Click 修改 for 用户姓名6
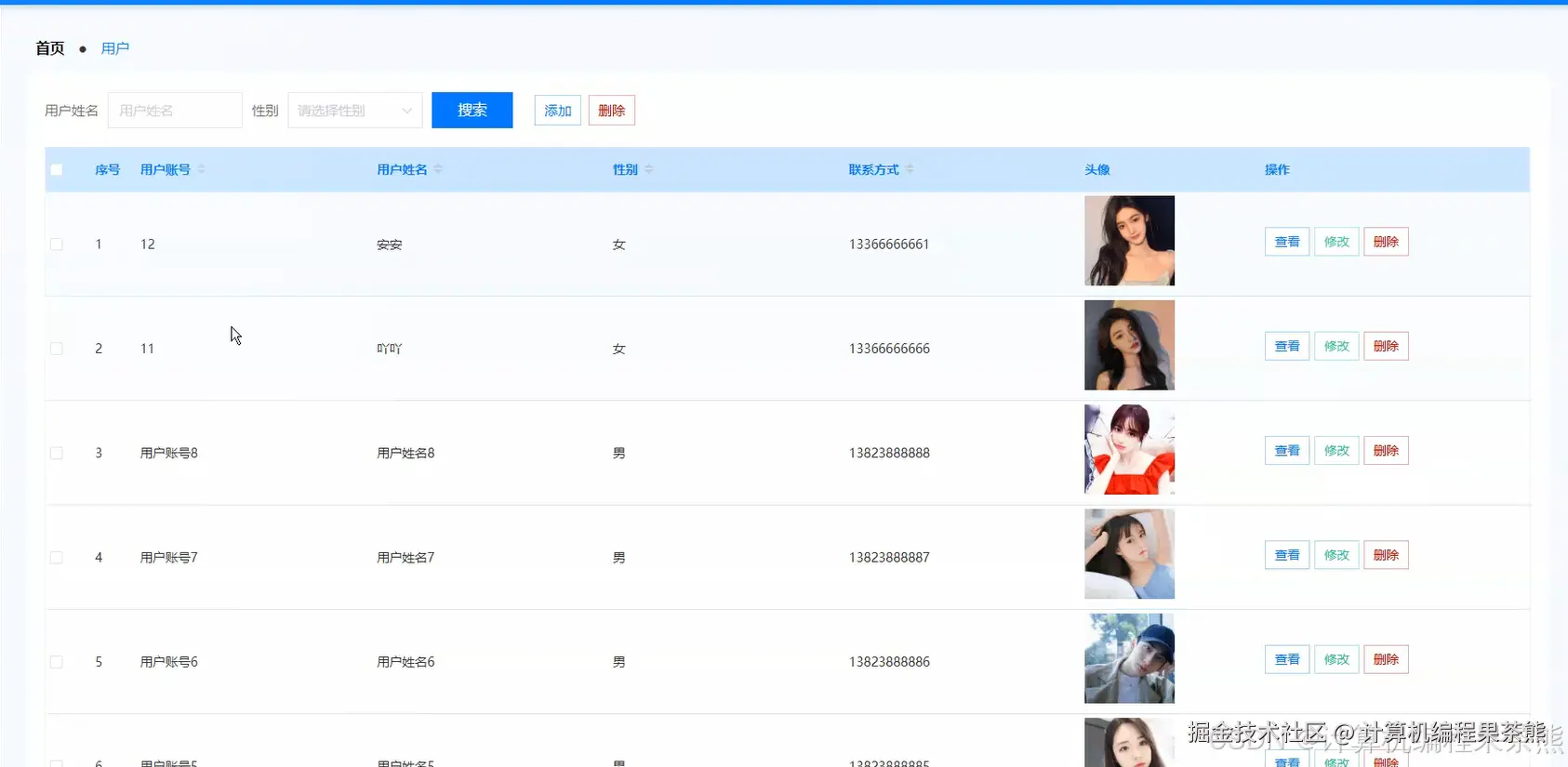Image resolution: width=1568 pixels, height=767 pixels. tap(1336, 659)
